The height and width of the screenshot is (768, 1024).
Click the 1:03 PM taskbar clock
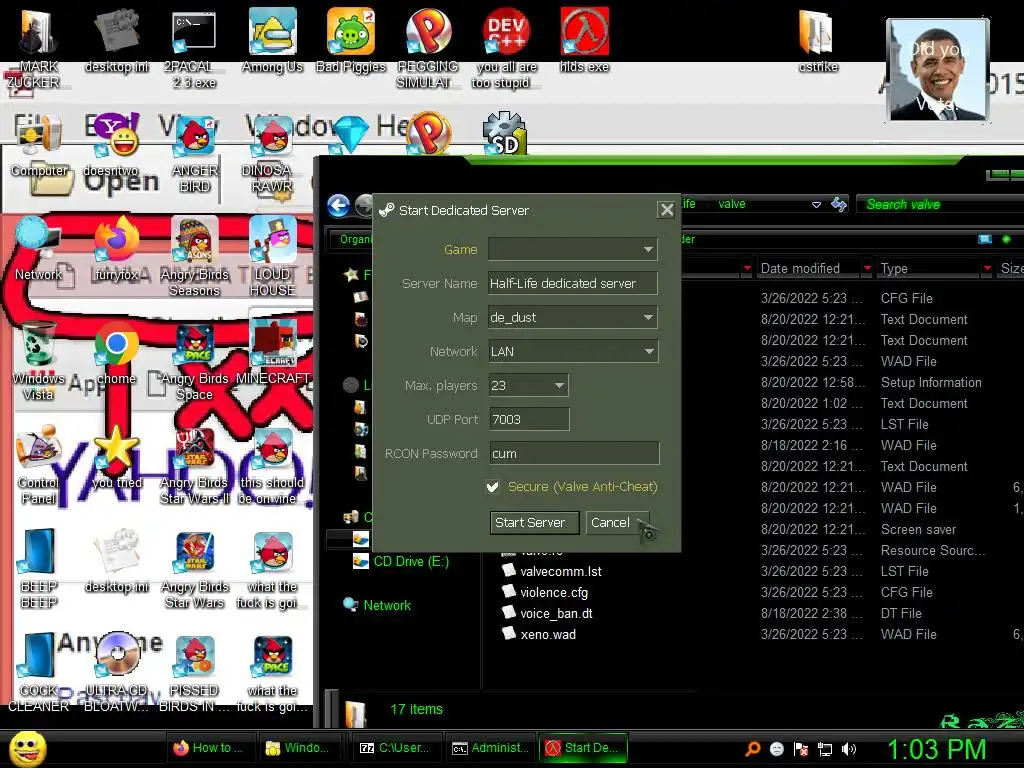tap(936, 749)
